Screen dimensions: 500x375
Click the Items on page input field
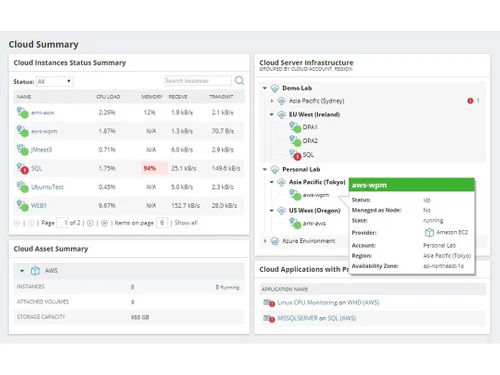(162, 223)
